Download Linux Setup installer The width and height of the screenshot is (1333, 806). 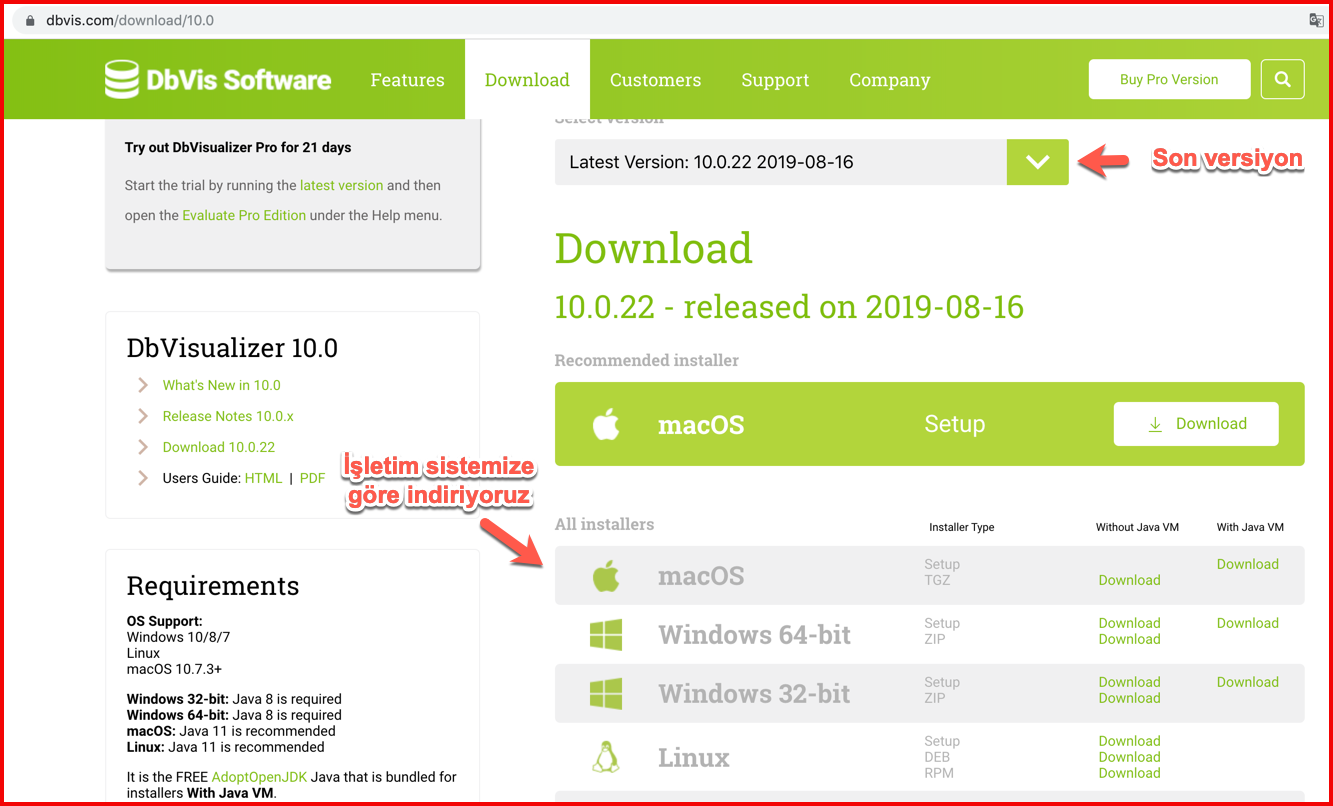coord(1129,741)
